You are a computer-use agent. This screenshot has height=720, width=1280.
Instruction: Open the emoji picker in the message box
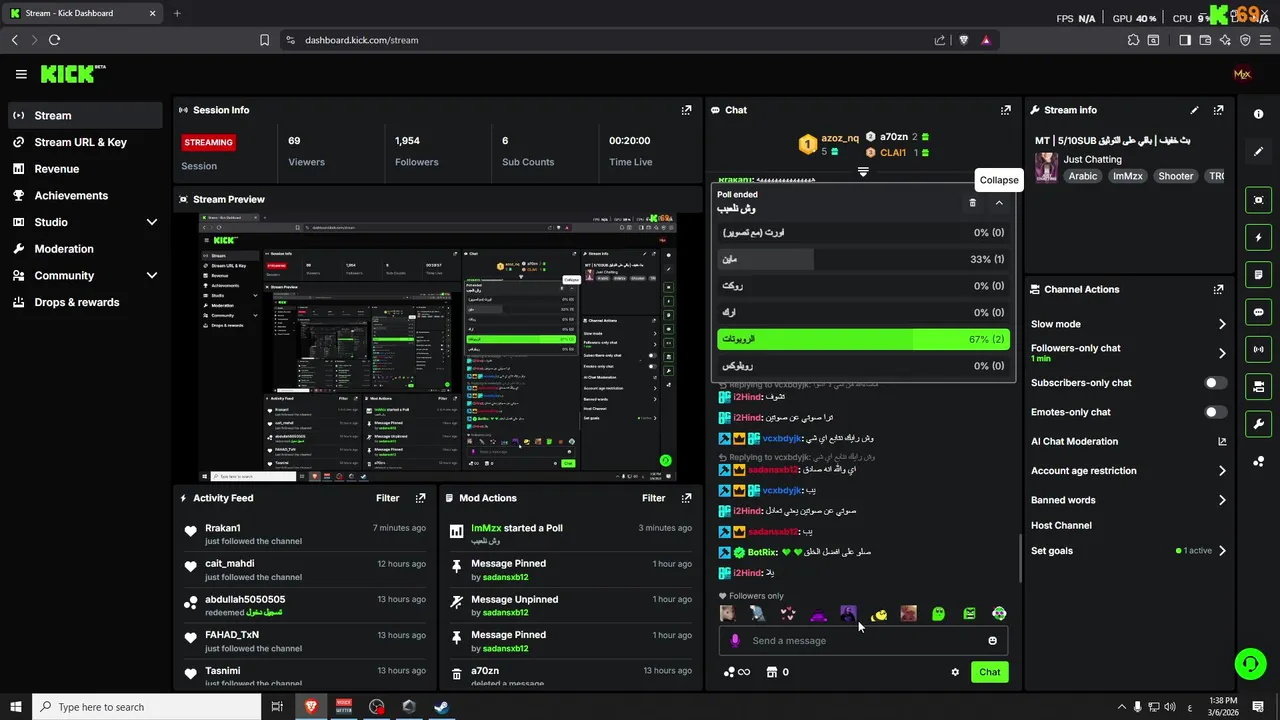point(992,641)
